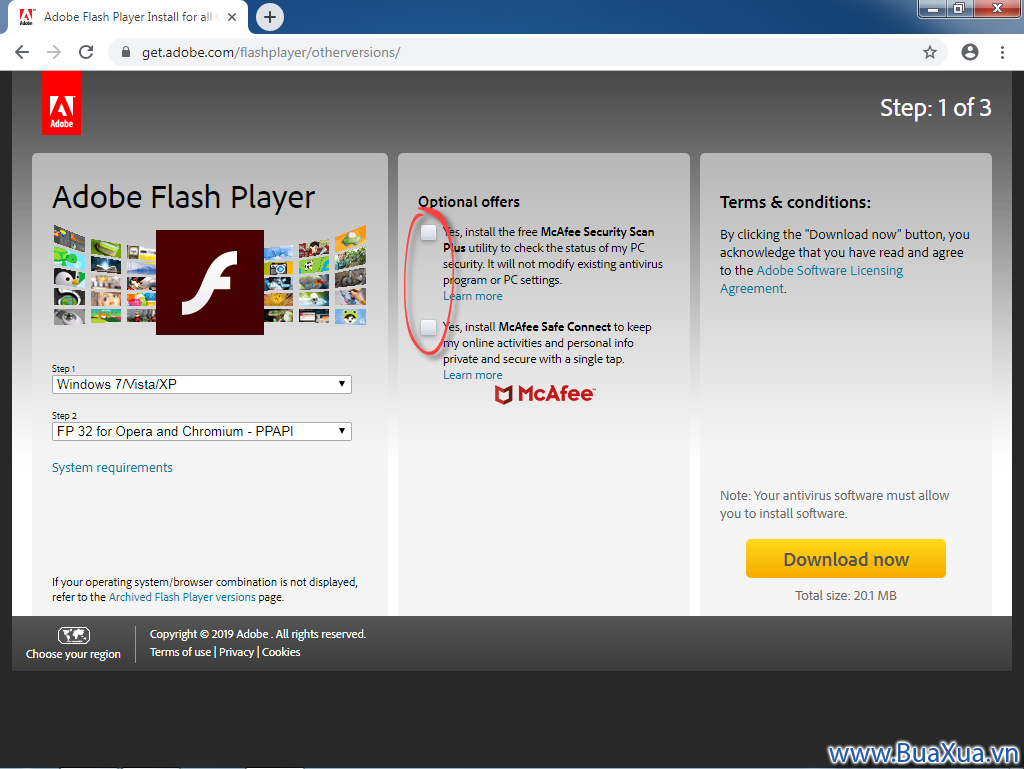Close the browser window
Image resolution: width=1024 pixels, height=769 pixels.
pos(997,9)
